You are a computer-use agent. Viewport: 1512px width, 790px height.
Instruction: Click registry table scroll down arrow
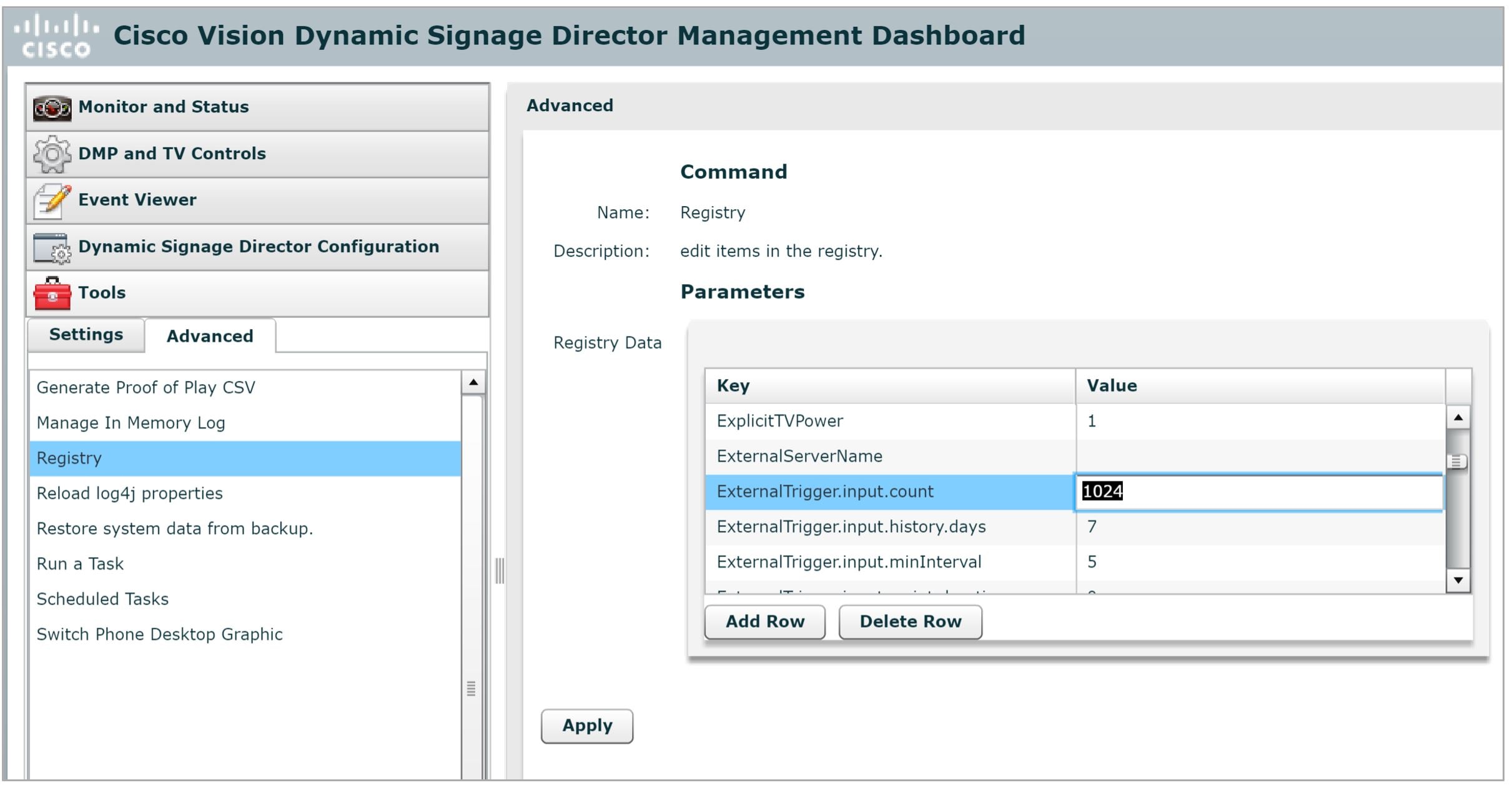tap(1458, 580)
